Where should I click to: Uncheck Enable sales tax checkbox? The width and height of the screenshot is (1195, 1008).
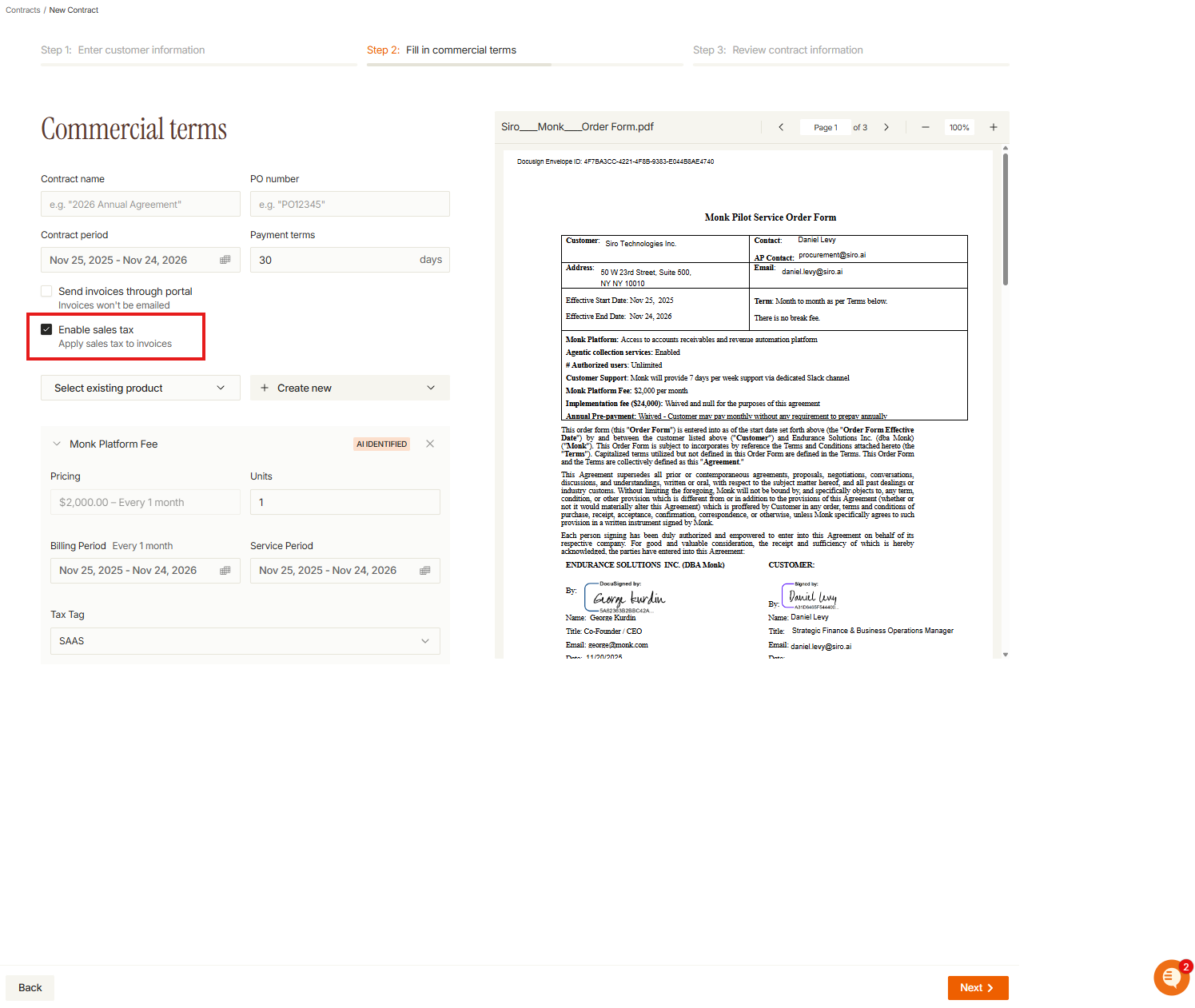point(46,329)
